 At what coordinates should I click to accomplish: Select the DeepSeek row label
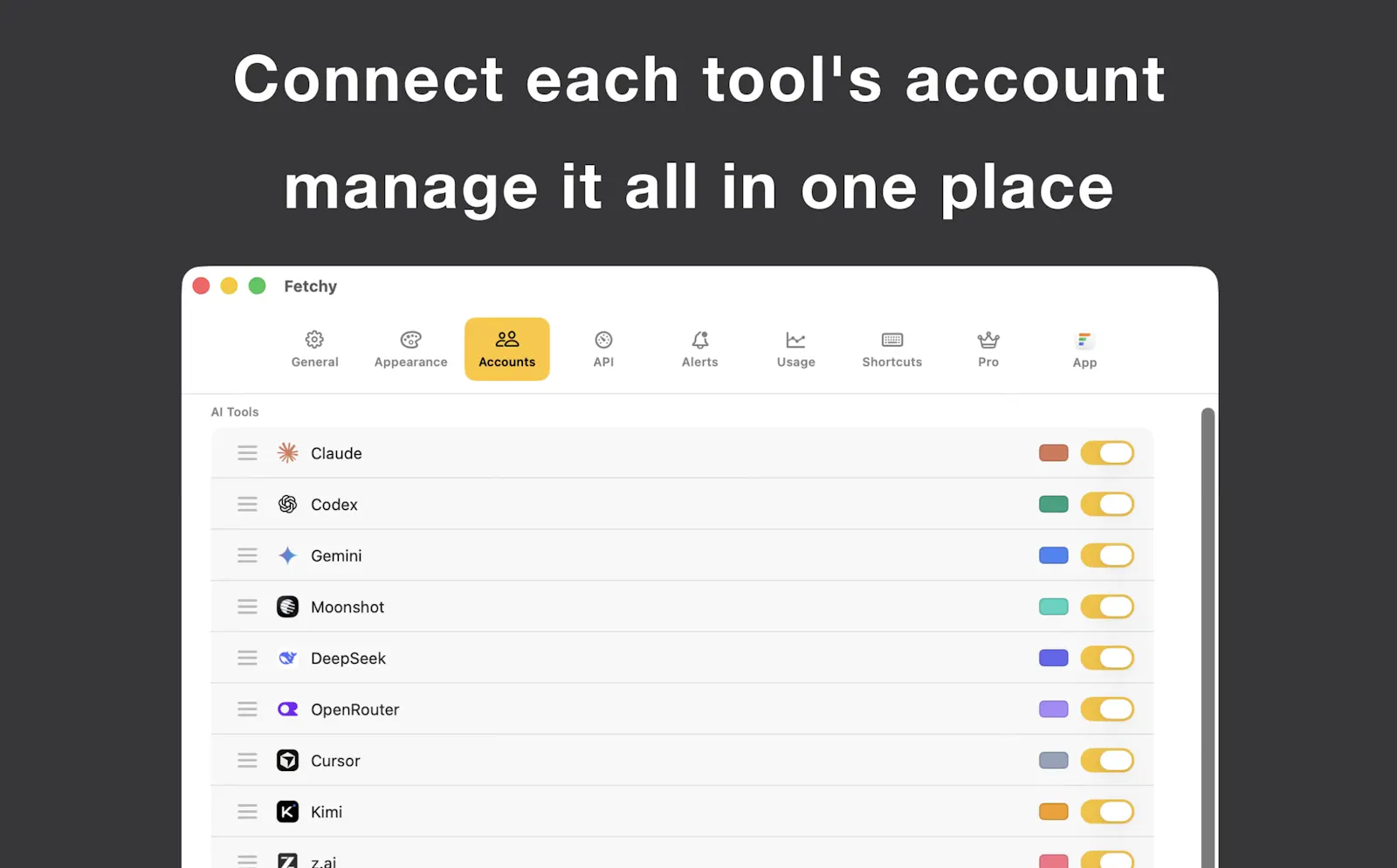point(348,658)
